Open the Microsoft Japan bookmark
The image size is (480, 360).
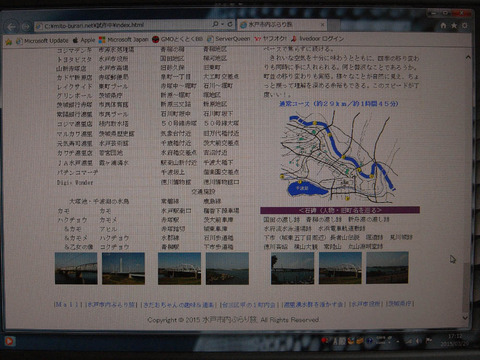click(124, 40)
